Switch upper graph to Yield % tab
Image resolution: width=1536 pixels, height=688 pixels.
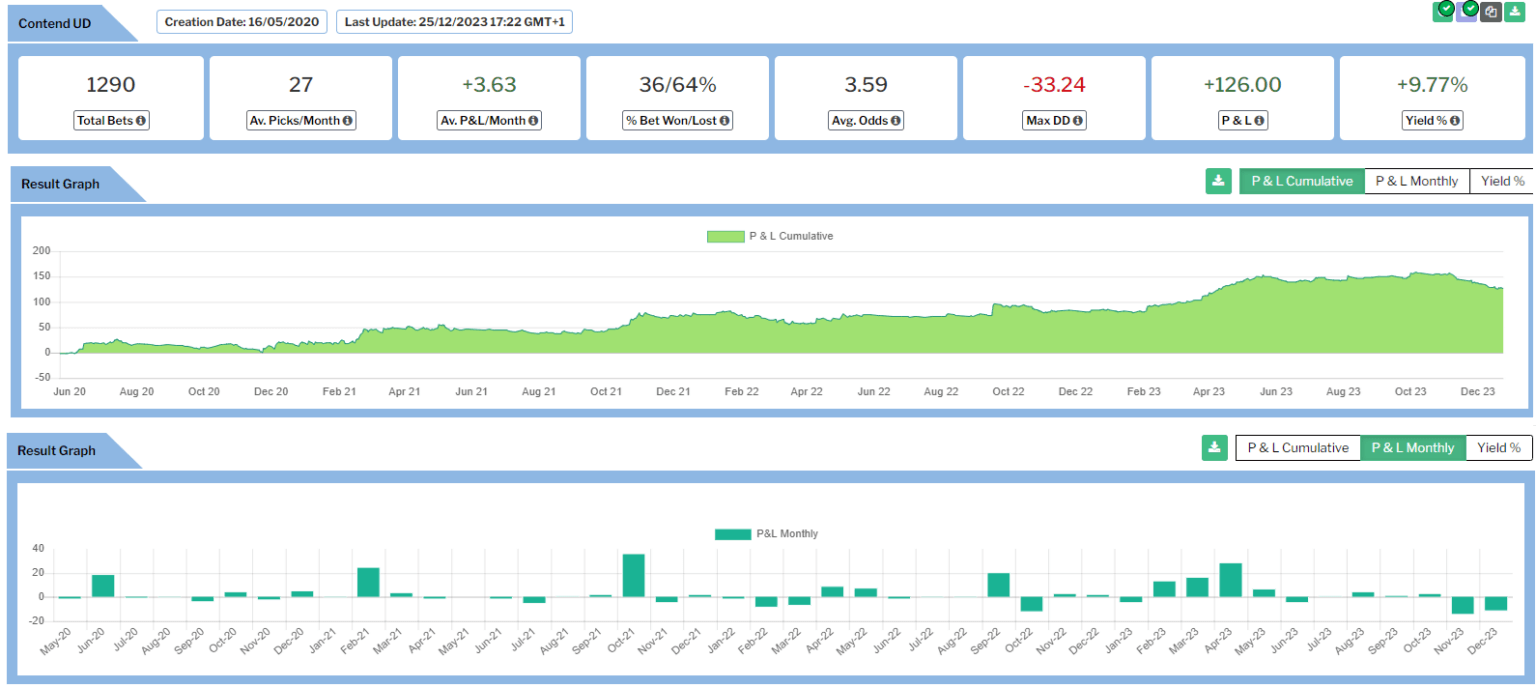pos(1502,181)
